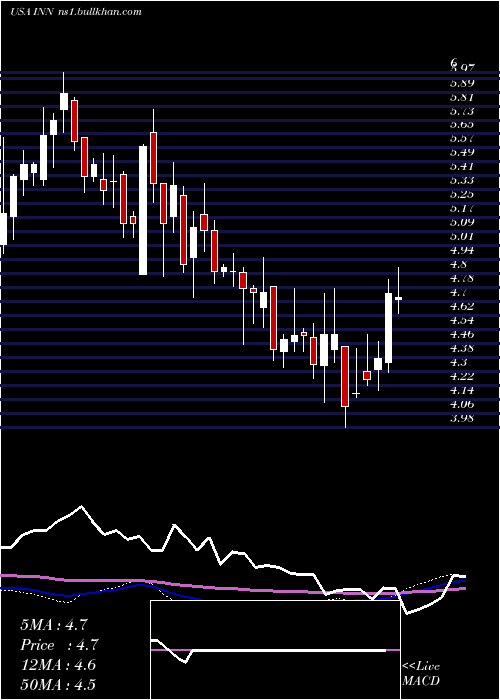Click the 5.73 price axis label
This screenshot has width=500, height=700.
point(462,111)
